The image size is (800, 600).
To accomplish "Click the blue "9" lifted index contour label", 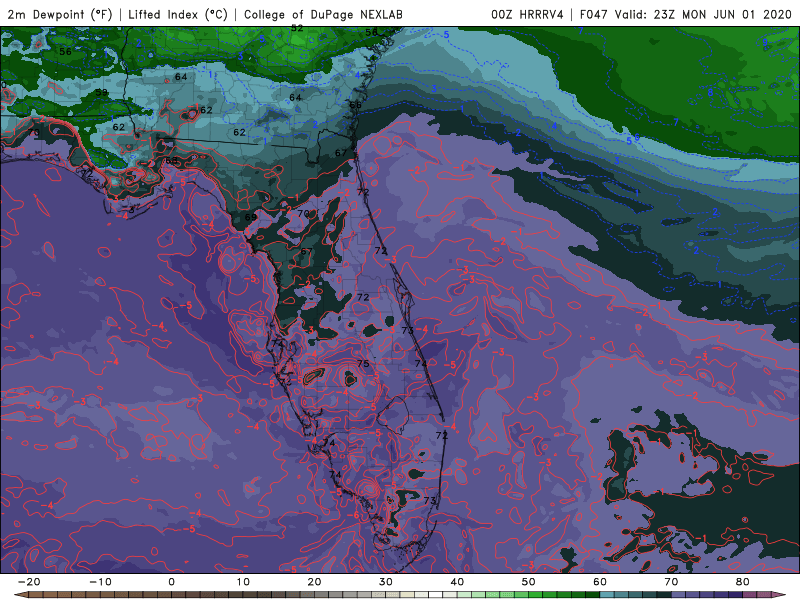I will point(765,42).
